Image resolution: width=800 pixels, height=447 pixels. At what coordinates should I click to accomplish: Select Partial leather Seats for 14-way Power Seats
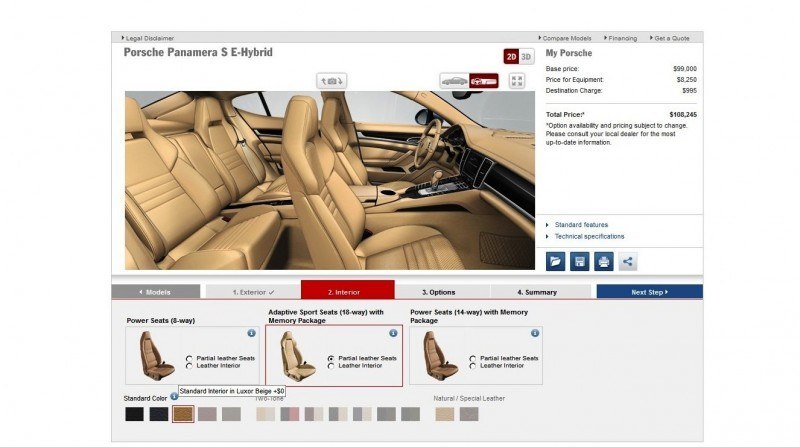coord(473,359)
